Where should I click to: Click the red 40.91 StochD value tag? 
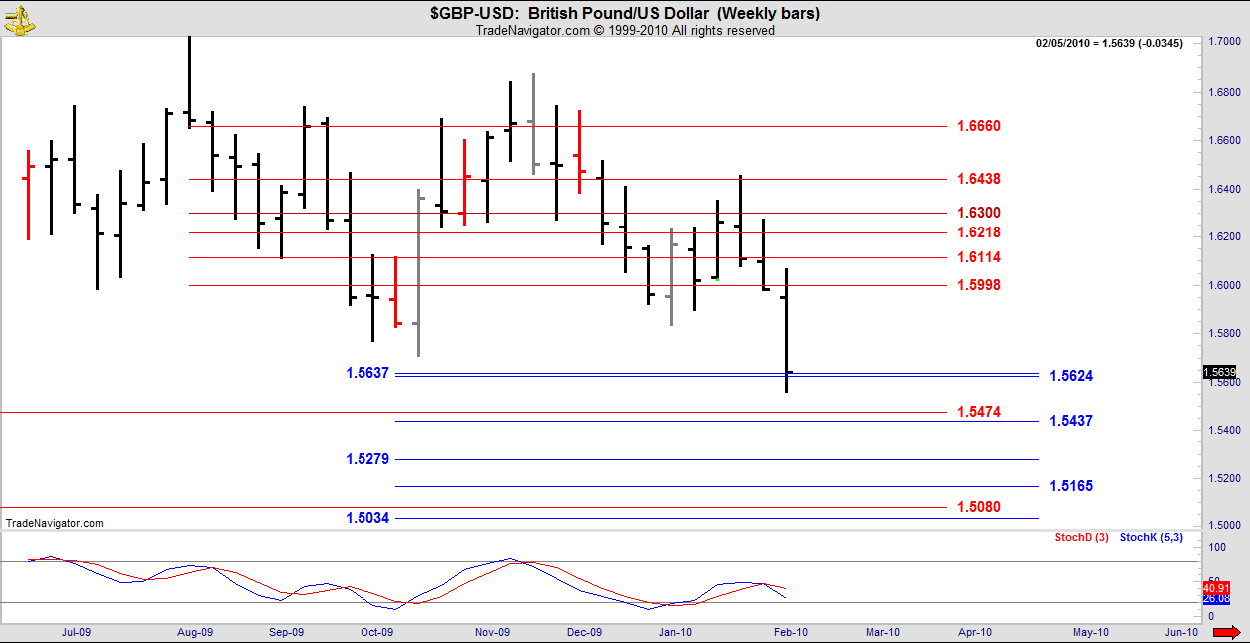(x=1215, y=589)
